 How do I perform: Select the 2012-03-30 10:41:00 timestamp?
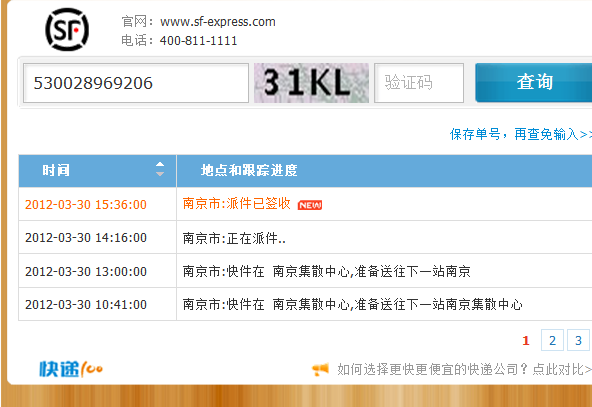click(x=86, y=304)
